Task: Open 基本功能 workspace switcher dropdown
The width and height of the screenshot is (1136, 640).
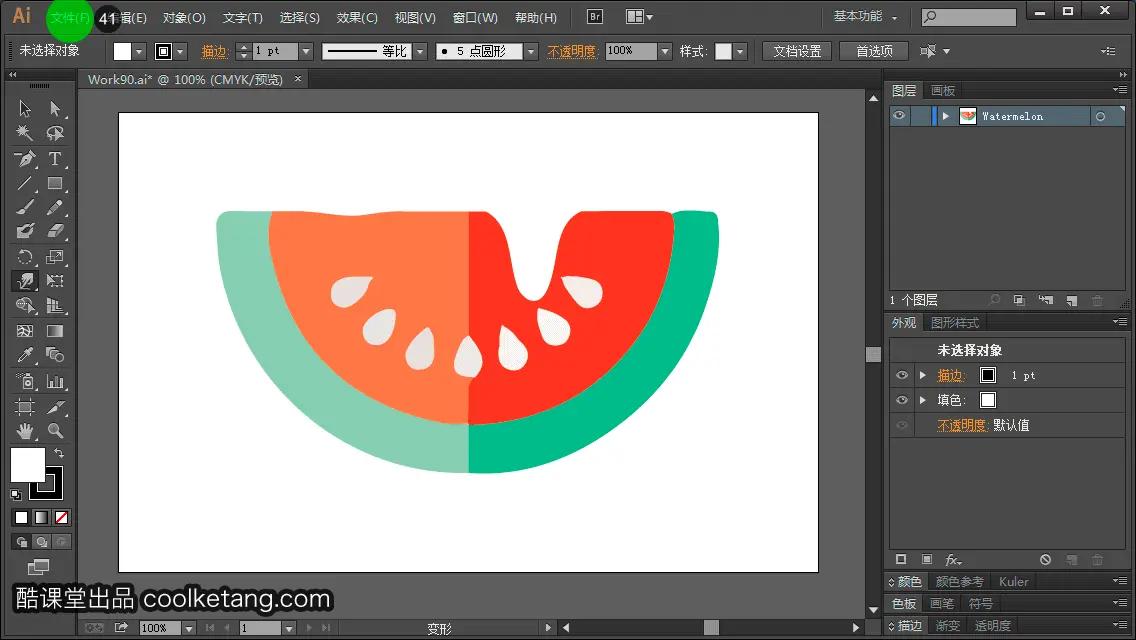Action: pos(865,16)
